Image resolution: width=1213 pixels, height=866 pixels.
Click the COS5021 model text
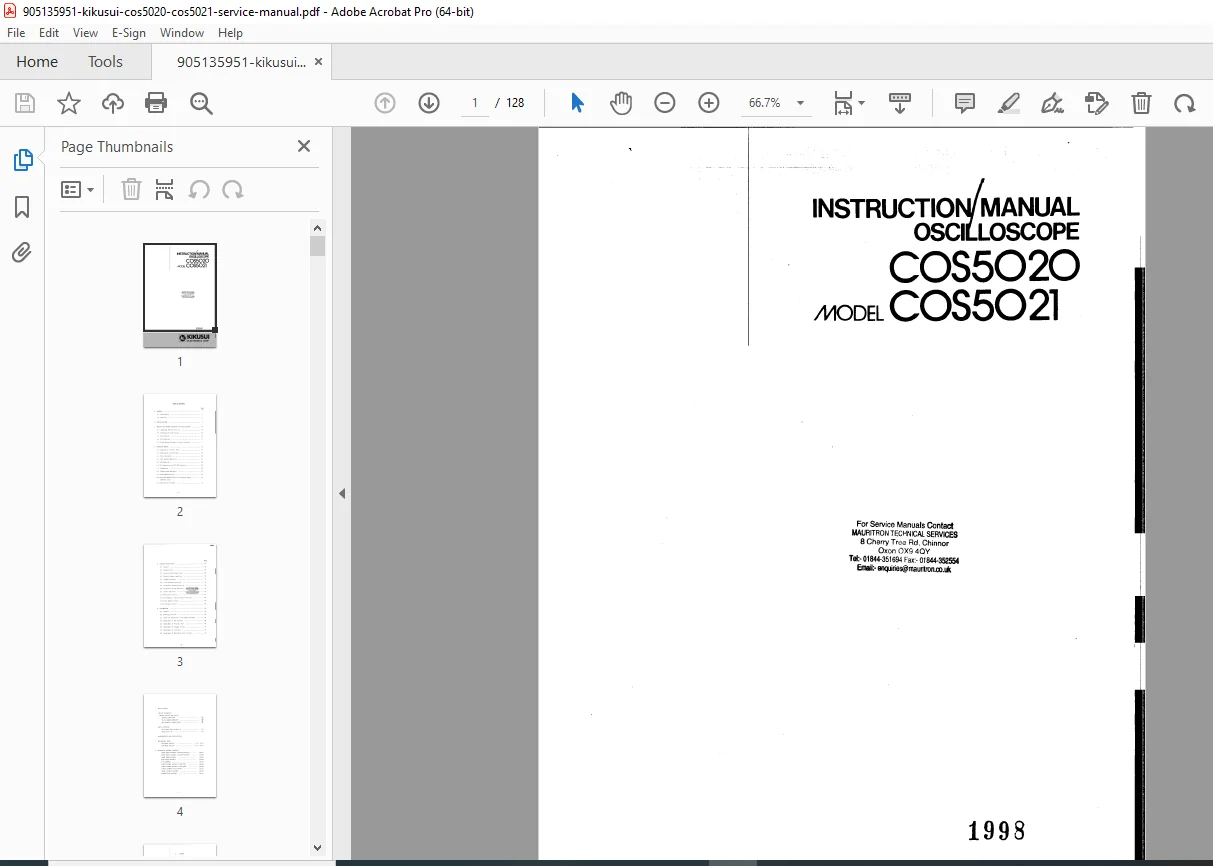click(x=974, y=306)
